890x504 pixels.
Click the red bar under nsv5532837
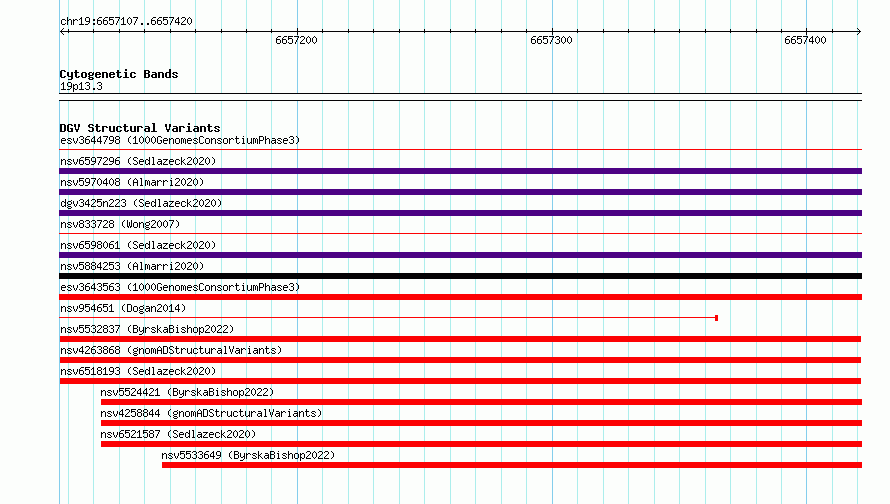tap(460, 339)
